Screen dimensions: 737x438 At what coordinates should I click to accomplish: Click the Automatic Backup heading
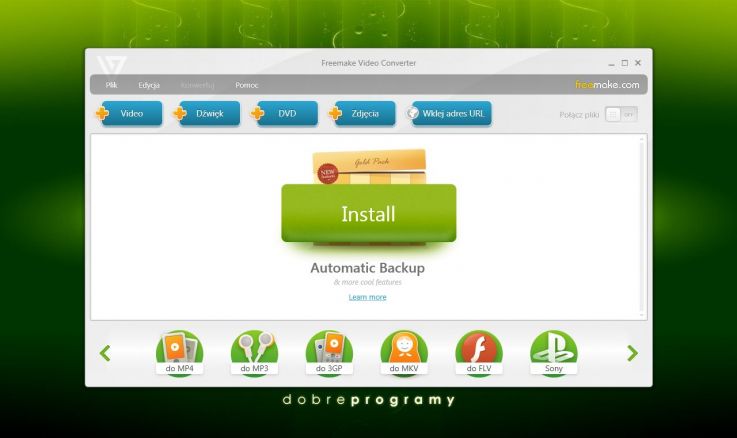point(368,268)
